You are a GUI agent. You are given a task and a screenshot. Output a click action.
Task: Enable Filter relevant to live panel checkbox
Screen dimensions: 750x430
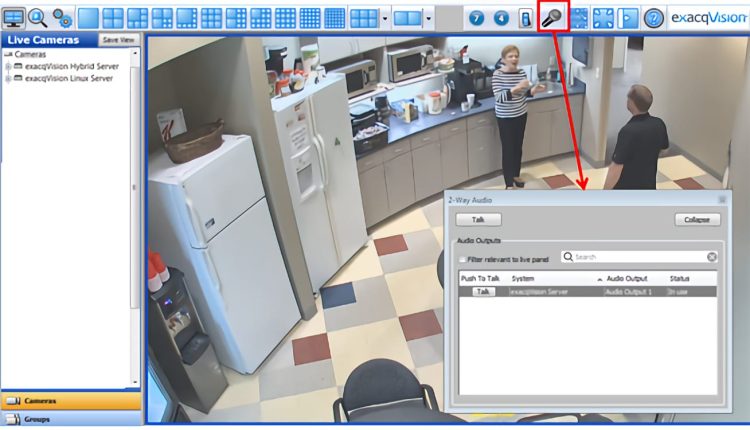pyautogui.click(x=462, y=259)
